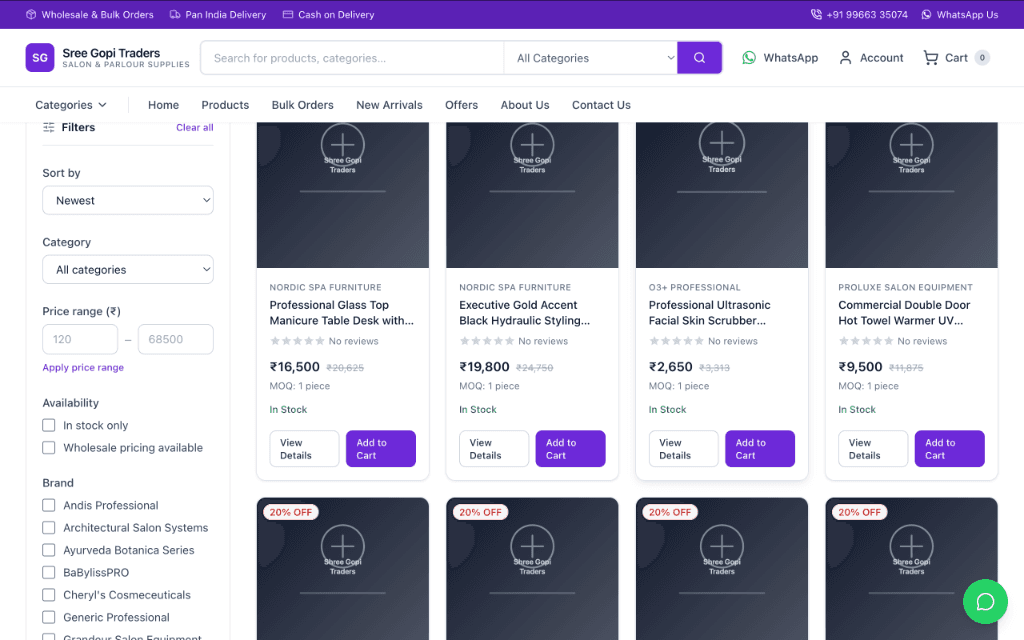The width and height of the screenshot is (1024, 640).
Task: Add Glass Top Manicure Table to cart
Action: click(381, 449)
